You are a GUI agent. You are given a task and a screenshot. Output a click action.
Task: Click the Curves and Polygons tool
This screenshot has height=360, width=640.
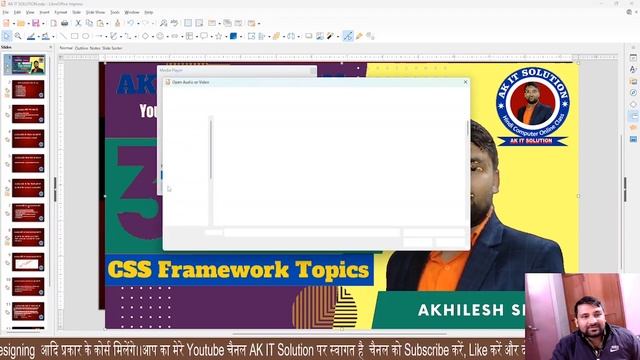(113, 36)
